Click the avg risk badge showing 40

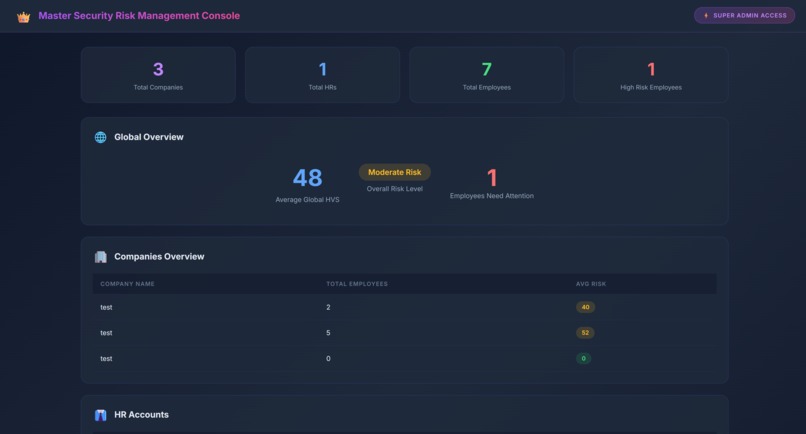click(585, 308)
